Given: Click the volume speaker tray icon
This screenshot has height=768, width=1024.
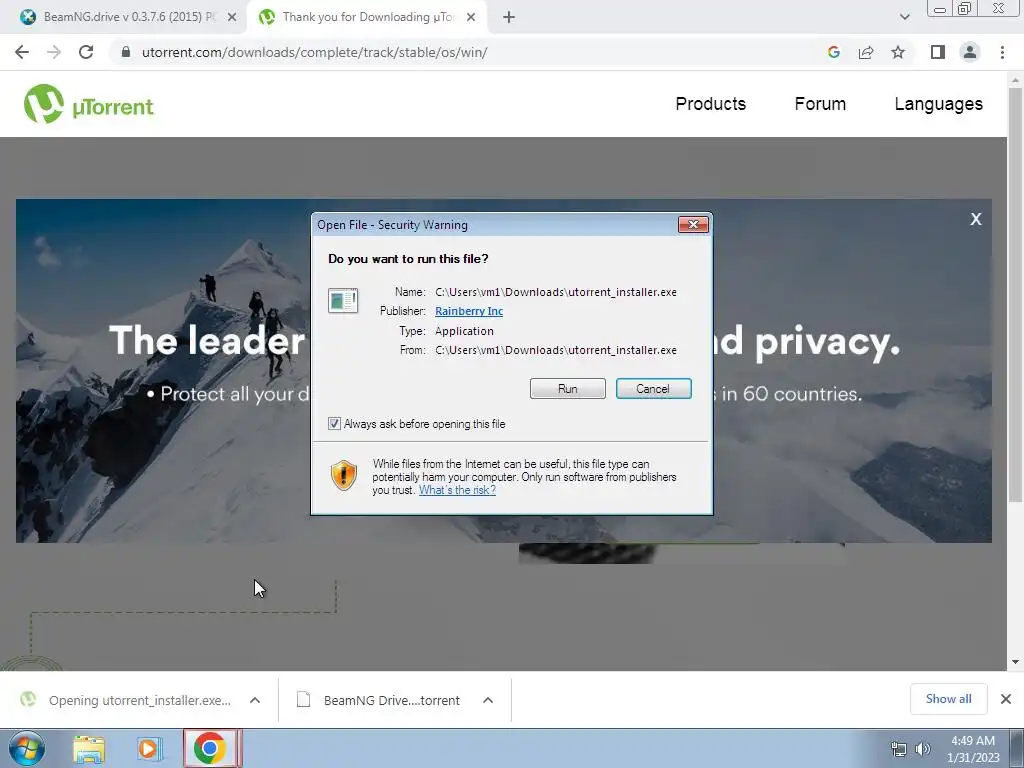Looking at the screenshot, I should pos(923,749).
